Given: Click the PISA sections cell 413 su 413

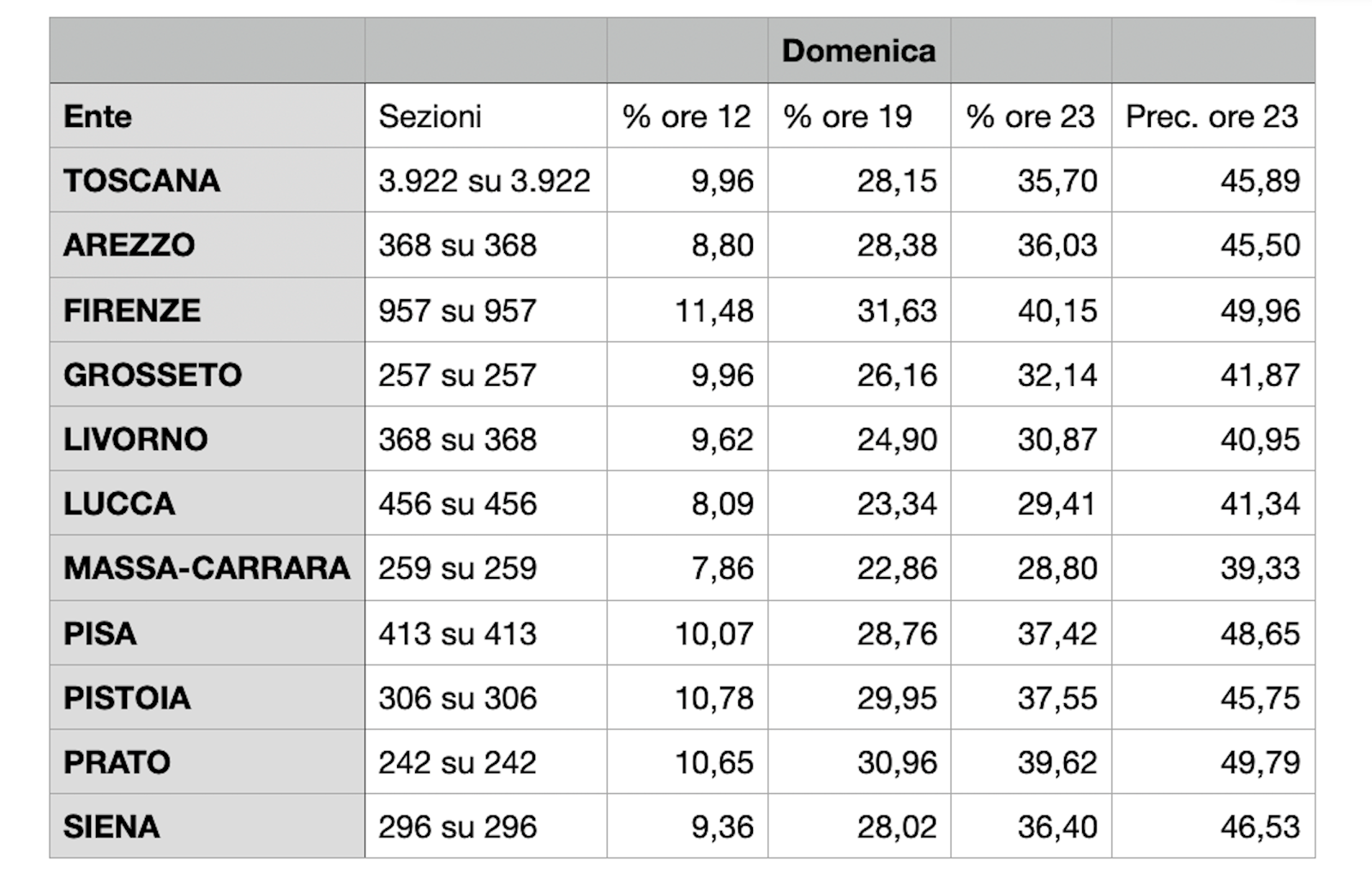Looking at the screenshot, I should click(x=457, y=634).
